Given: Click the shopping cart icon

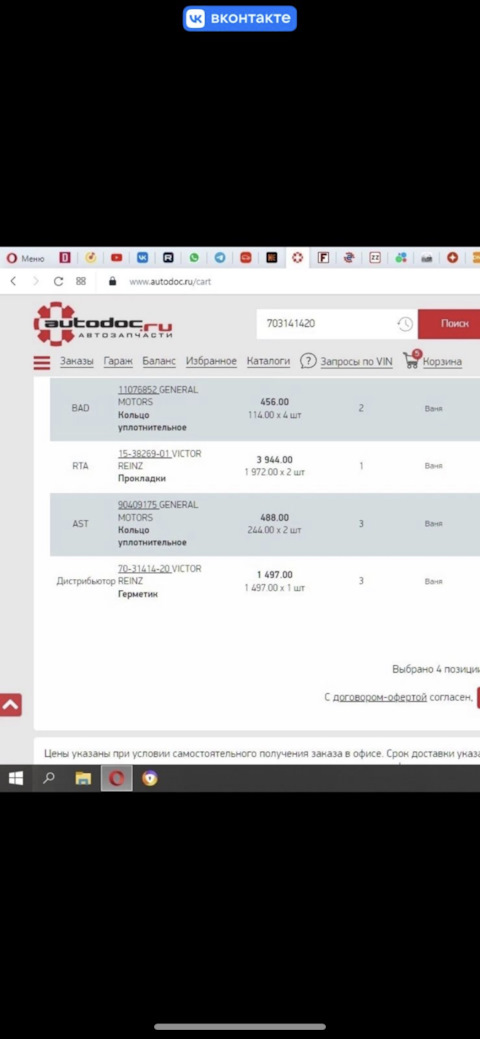Looking at the screenshot, I should [412, 359].
